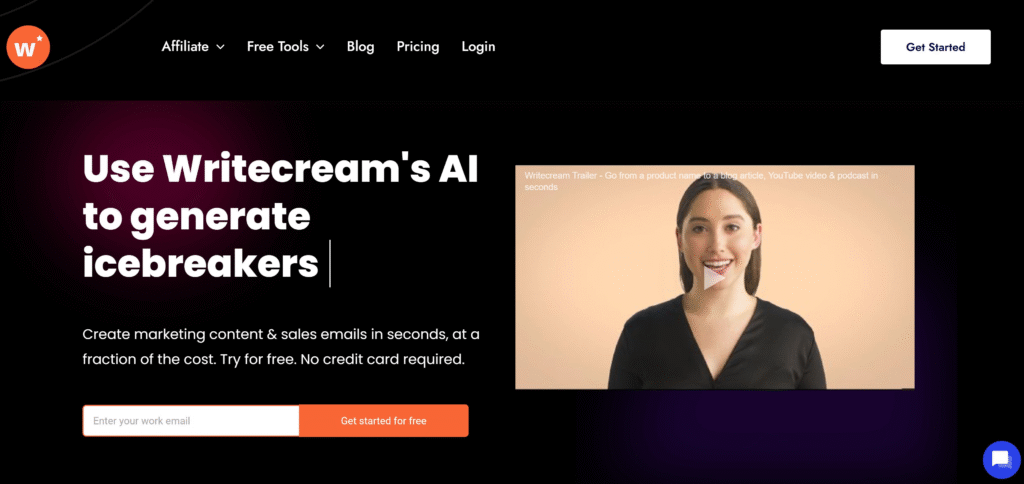Click the animated word icebreakers
Image resolution: width=1024 pixels, height=484 pixels.
200,263
